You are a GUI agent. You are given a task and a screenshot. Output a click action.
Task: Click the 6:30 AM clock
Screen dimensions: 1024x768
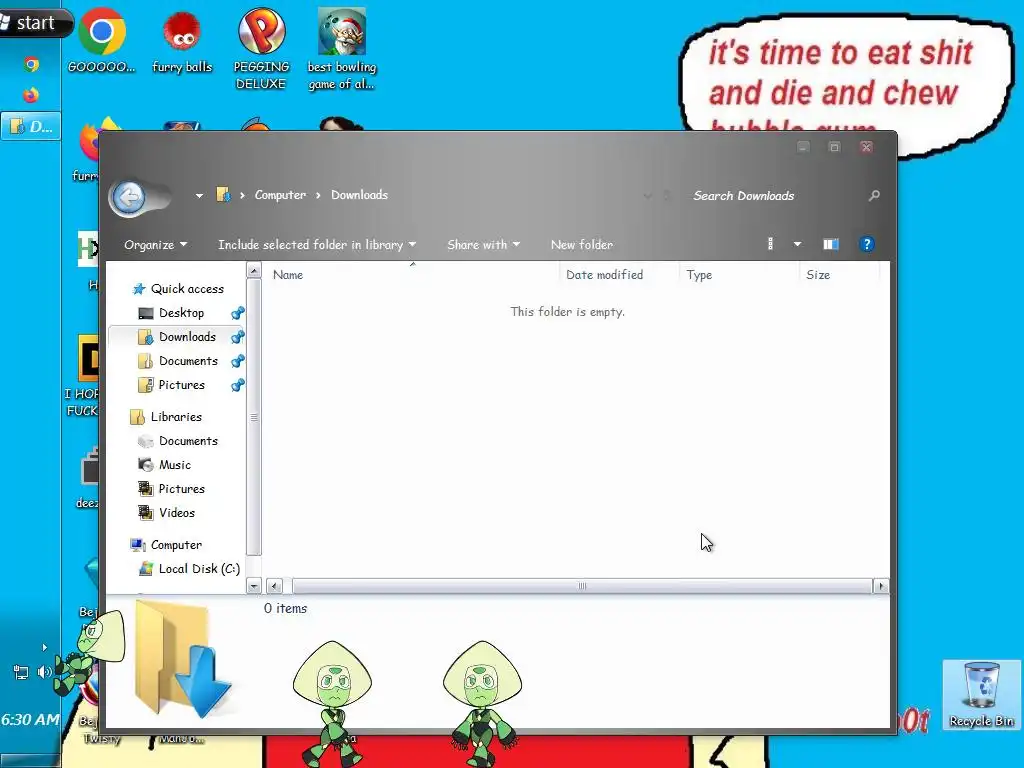(x=30, y=720)
